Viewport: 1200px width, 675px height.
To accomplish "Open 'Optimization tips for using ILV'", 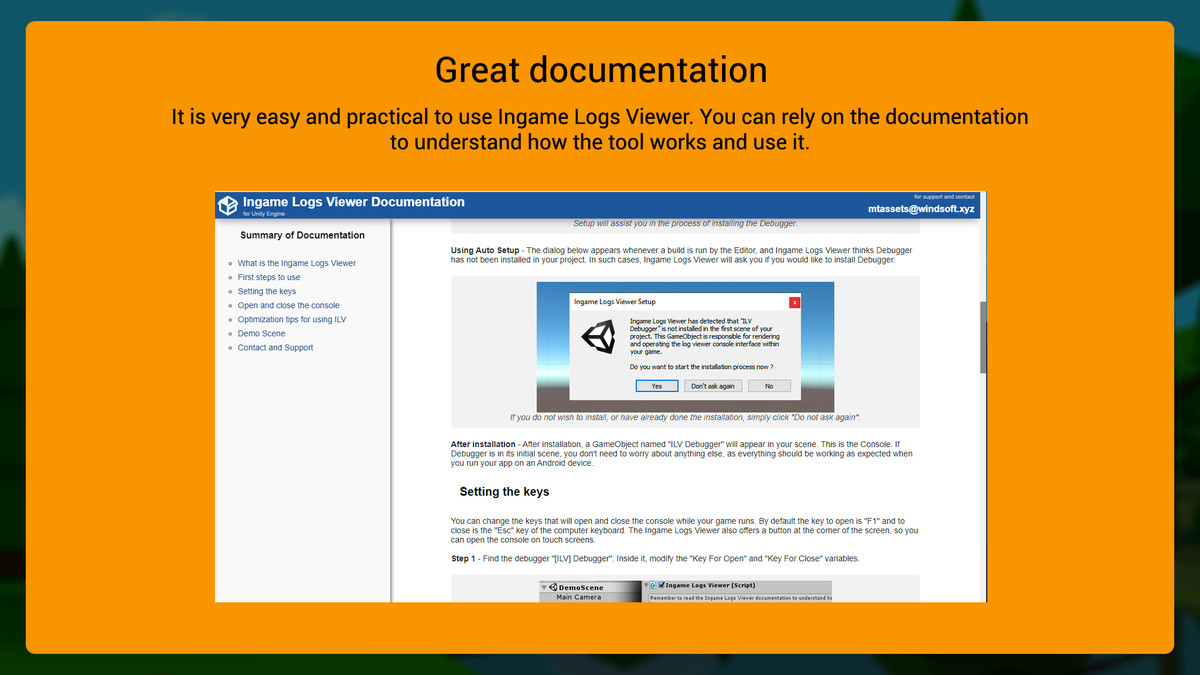I will tap(292, 319).
